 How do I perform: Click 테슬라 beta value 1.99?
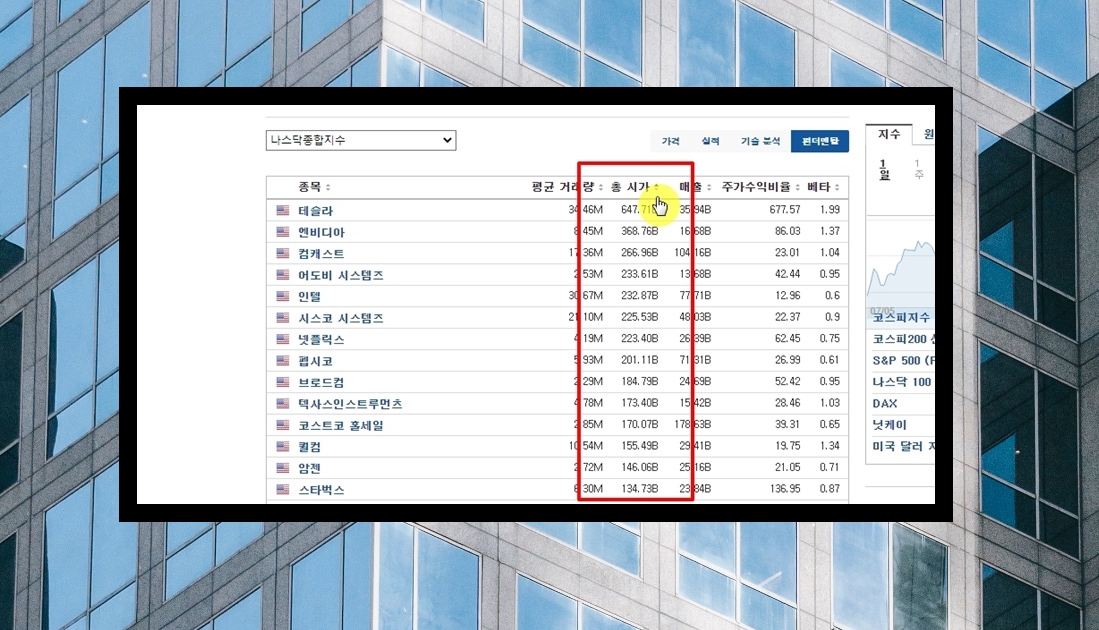pos(830,210)
